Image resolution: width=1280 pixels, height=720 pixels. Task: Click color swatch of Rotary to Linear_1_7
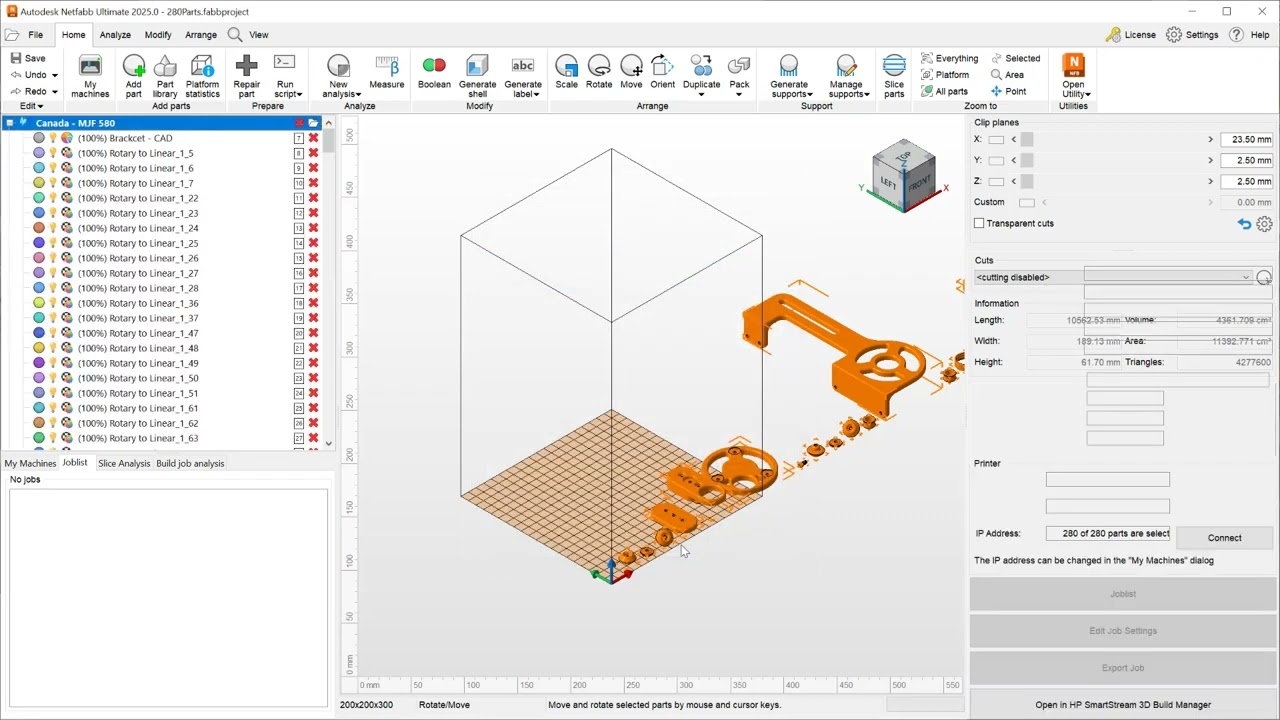pos(39,183)
